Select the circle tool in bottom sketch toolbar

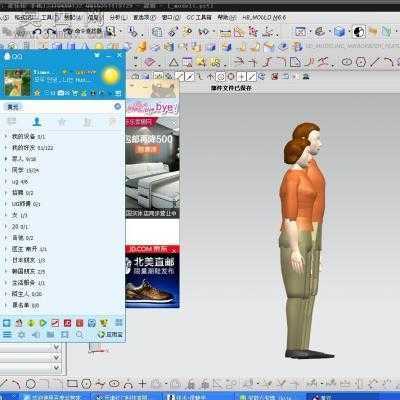pyautogui.click(x=31, y=384)
